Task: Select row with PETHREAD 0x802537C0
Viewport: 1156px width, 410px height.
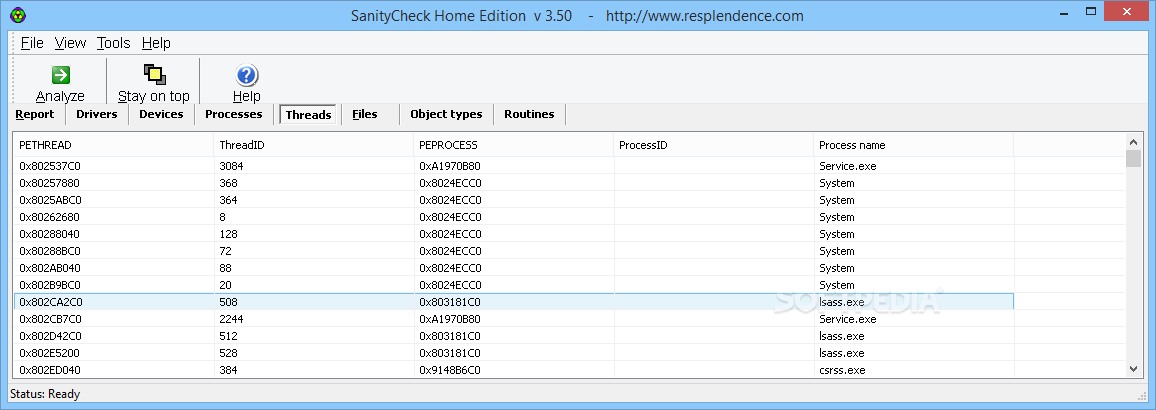Action: tap(514, 166)
